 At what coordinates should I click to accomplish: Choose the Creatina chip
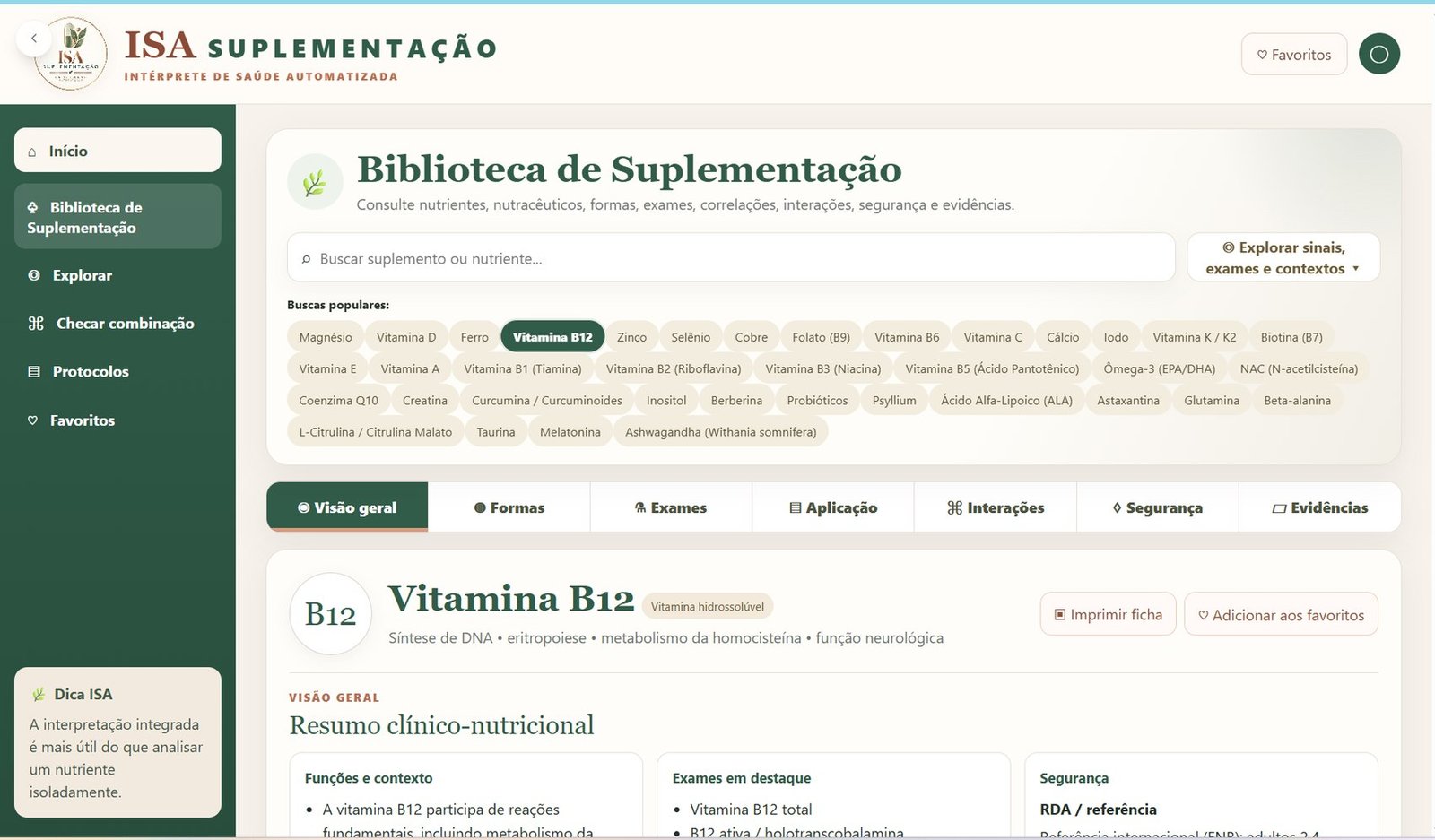pyautogui.click(x=425, y=401)
